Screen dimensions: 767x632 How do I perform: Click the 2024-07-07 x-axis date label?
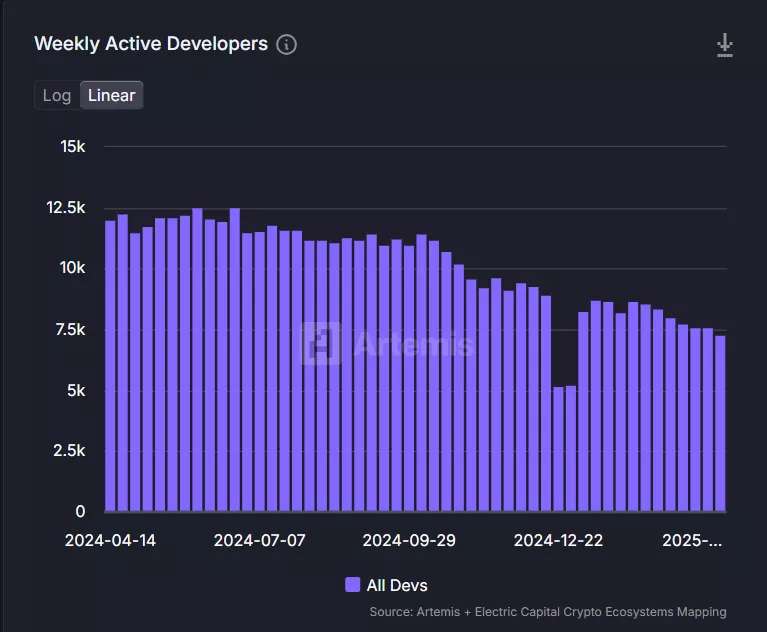click(x=260, y=540)
